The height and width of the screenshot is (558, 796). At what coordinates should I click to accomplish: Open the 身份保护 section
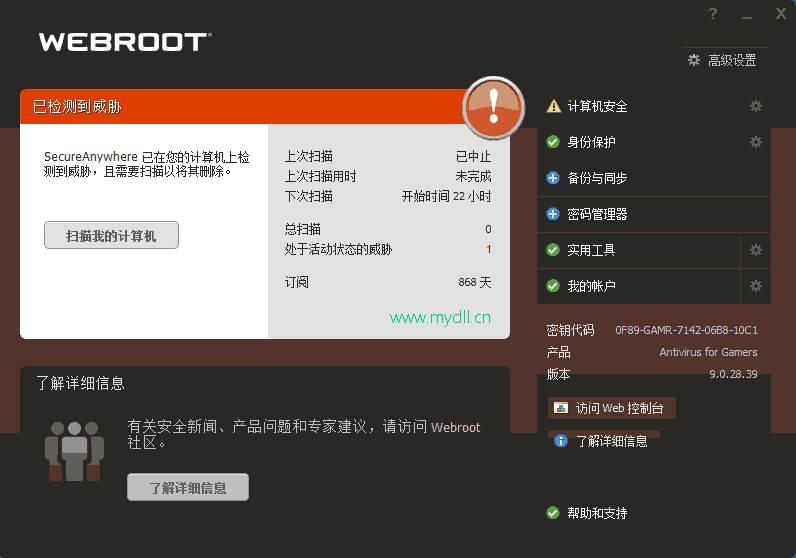point(591,142)
